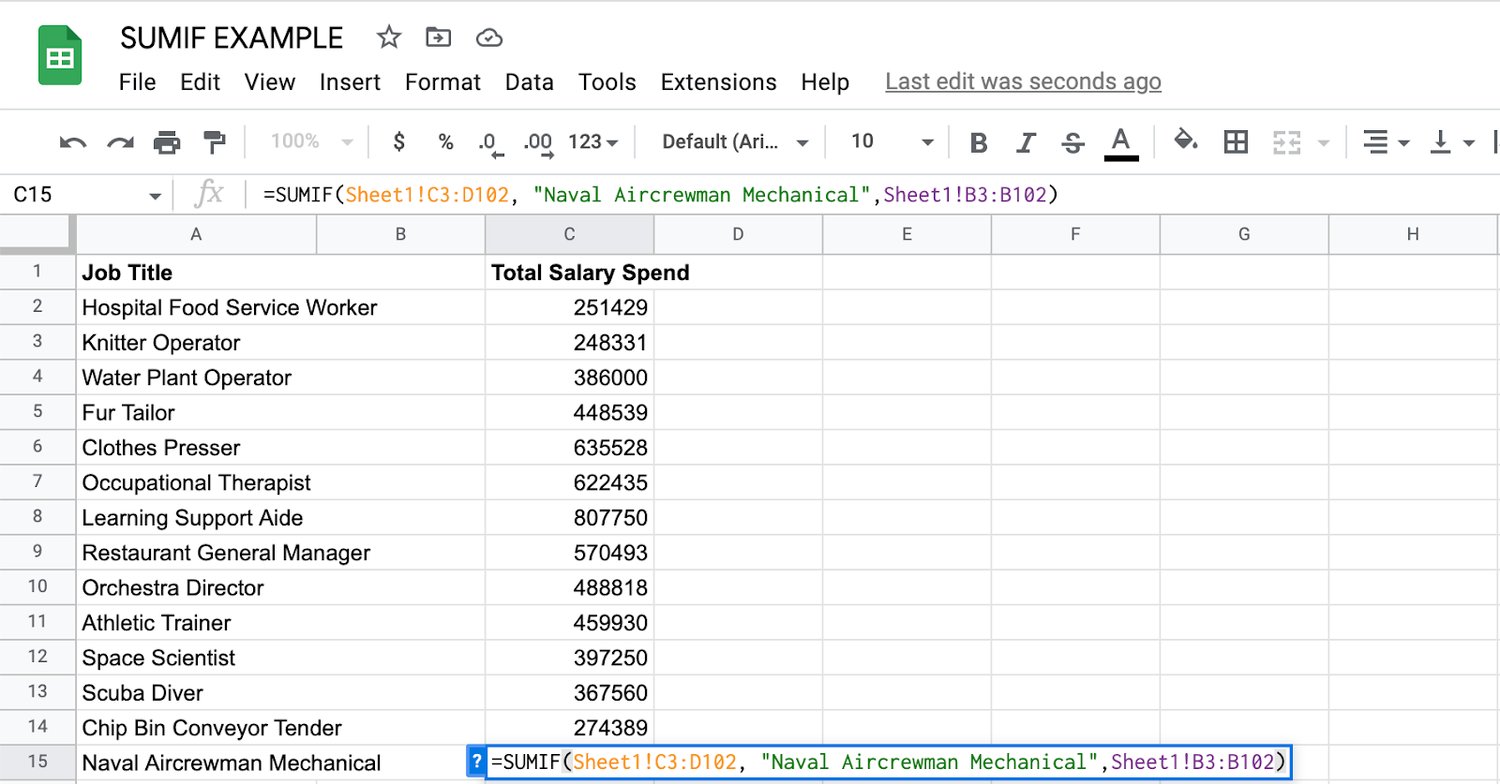Click into the formula bar

(875, 195)
